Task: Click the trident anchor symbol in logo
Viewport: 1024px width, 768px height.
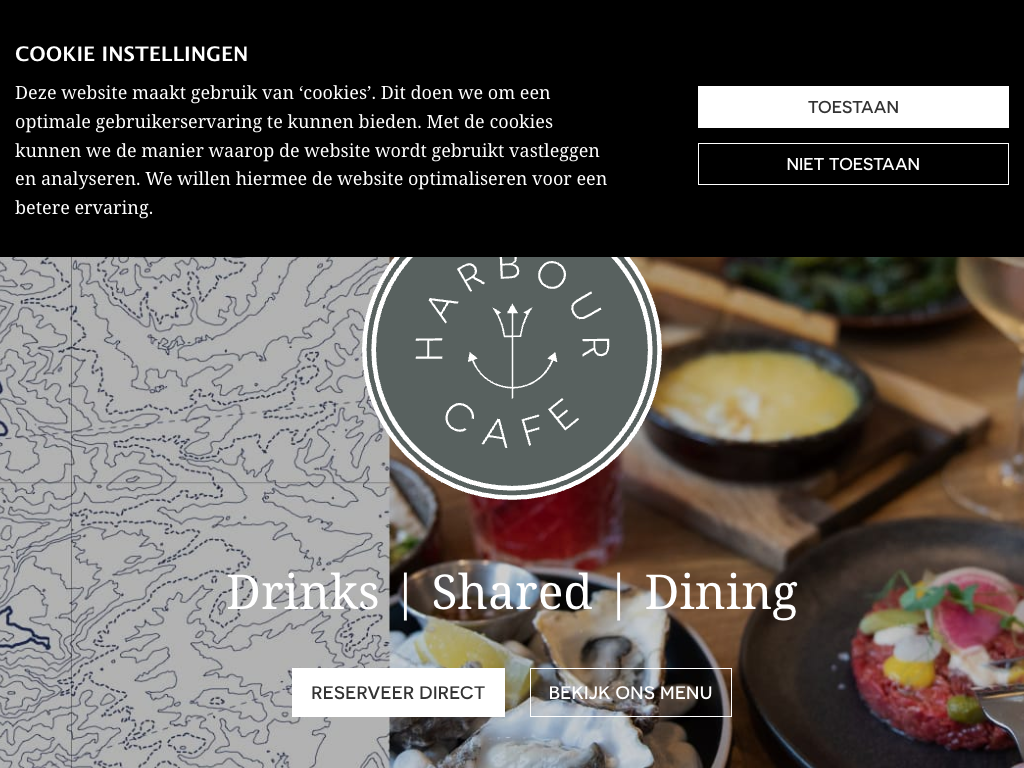Action: coord(512,349)
